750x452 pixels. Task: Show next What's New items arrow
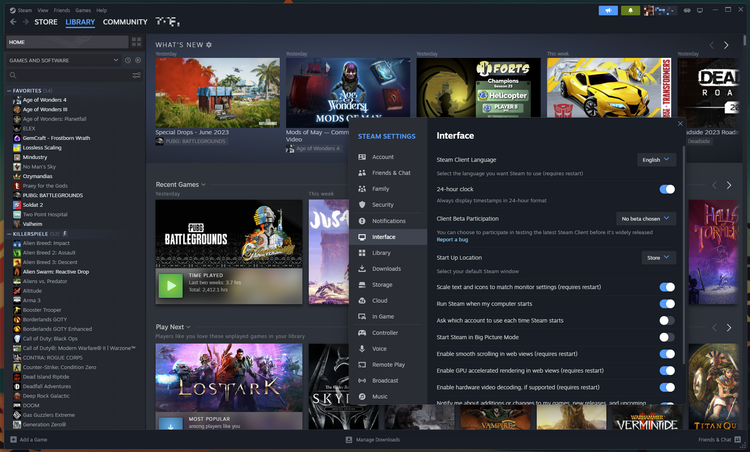click(x=726, y=45)
